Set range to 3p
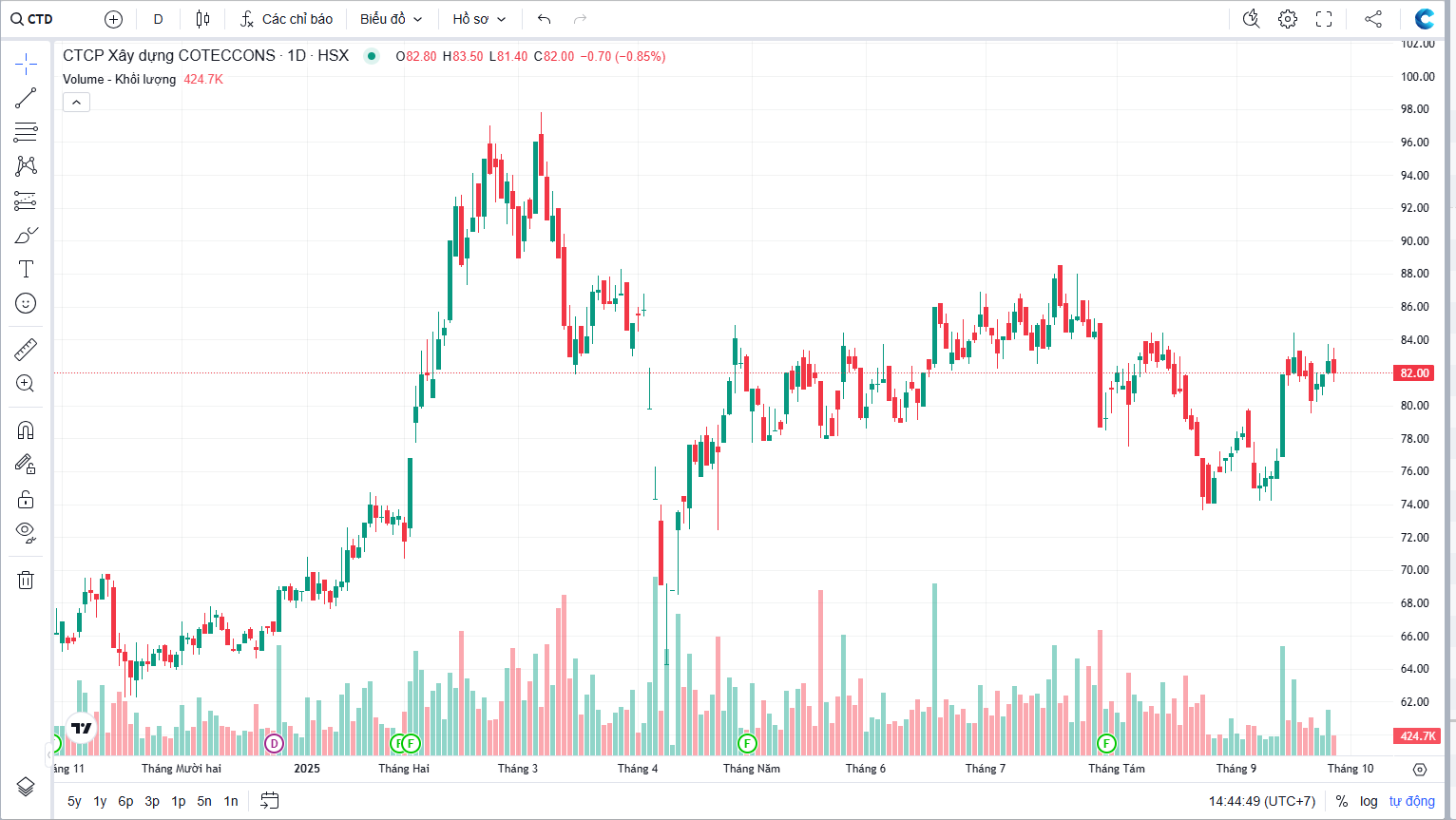1456x820 pixels. click(x=152, y=801)
